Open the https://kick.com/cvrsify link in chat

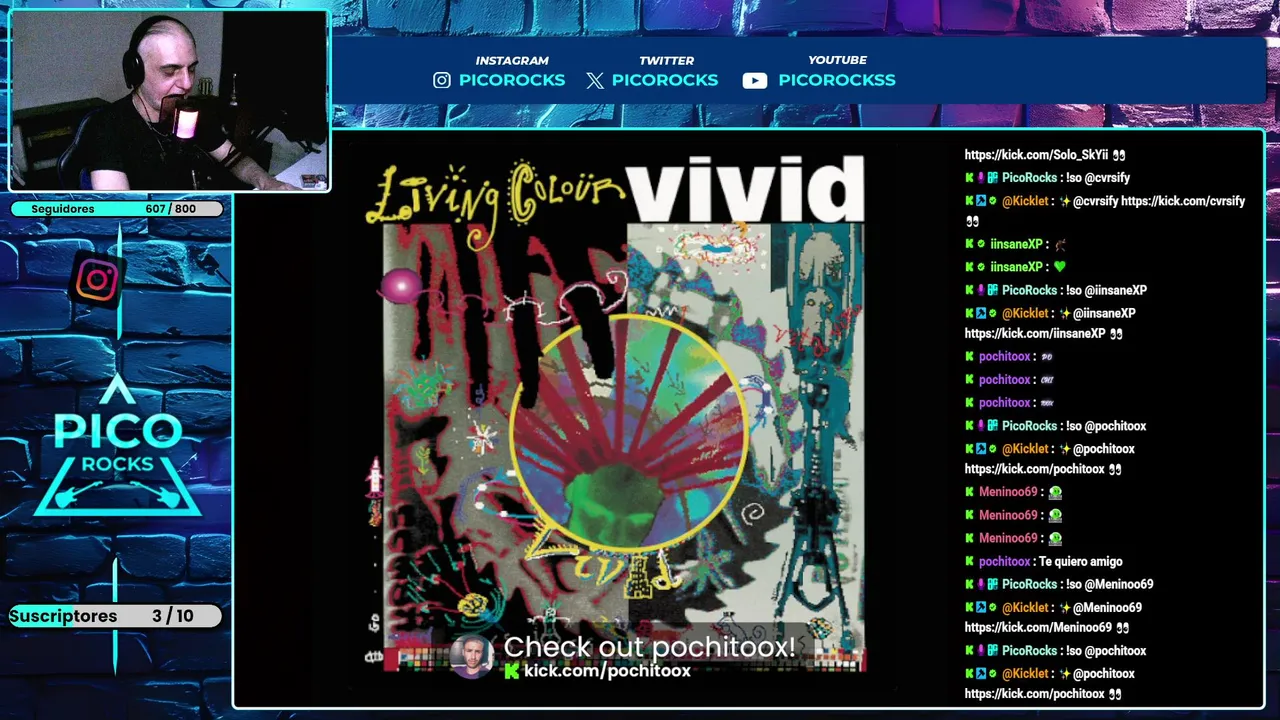click(x=1183, y=201)
